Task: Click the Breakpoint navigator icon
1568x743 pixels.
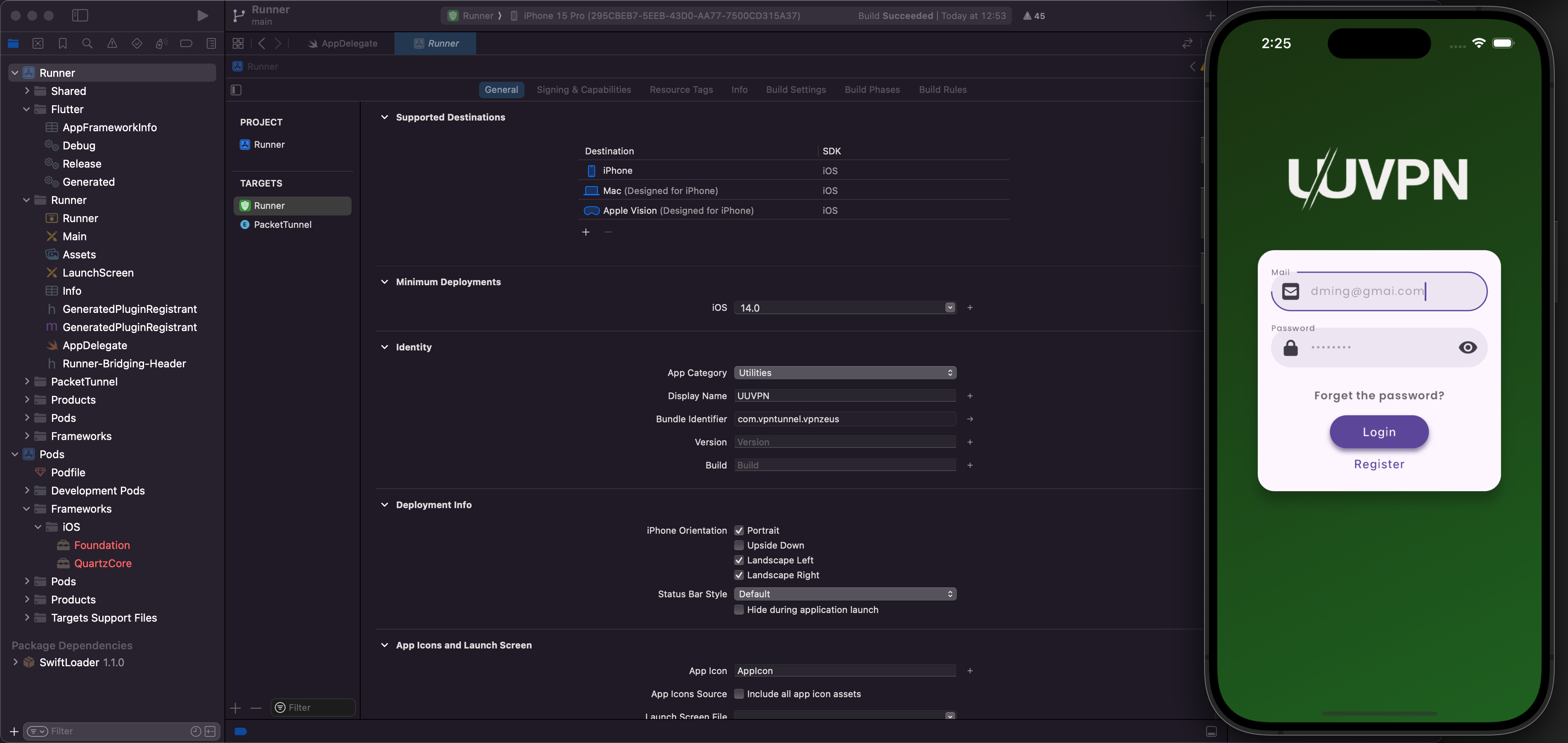Action: (186, 43)
